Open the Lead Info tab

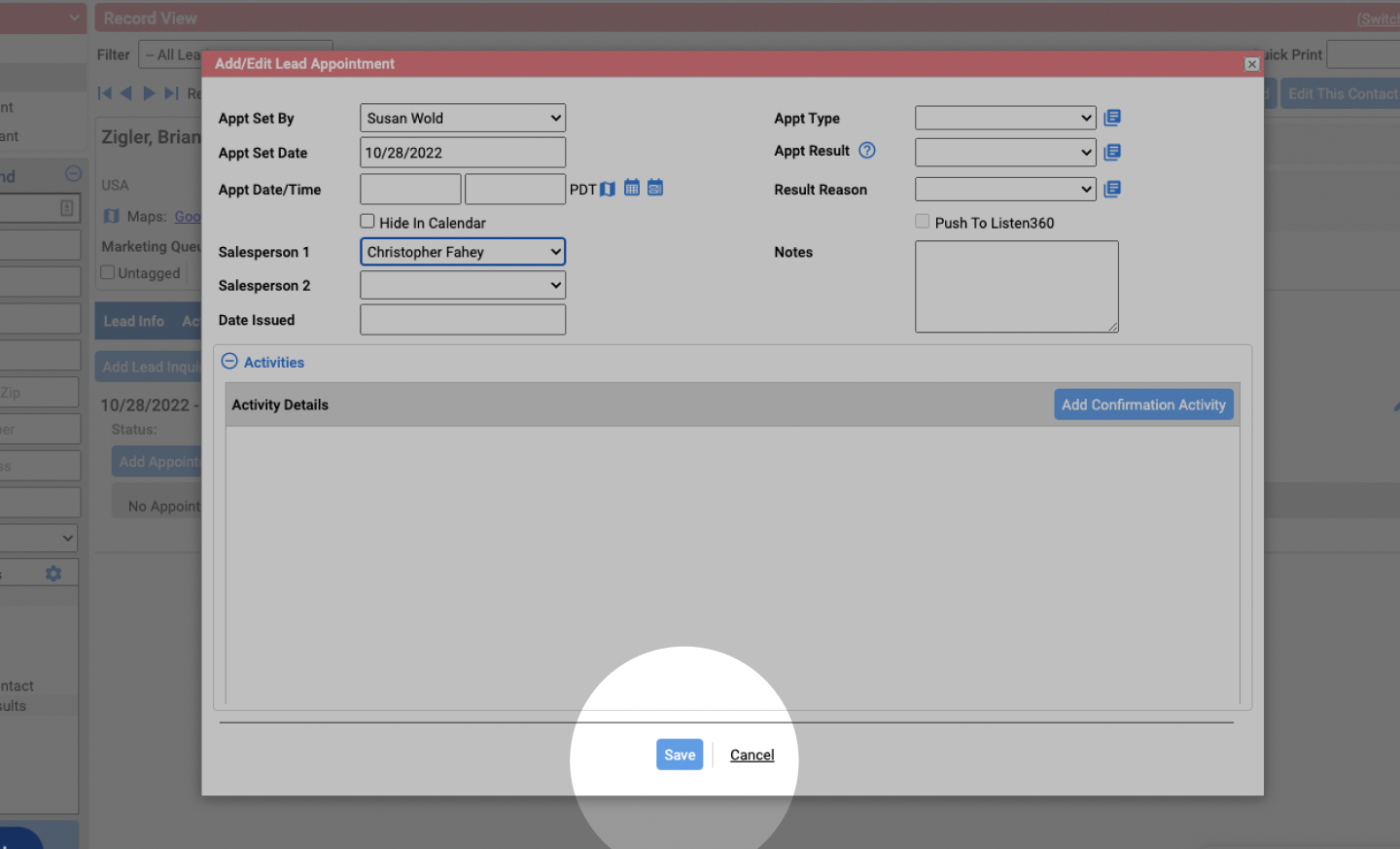tap(134, 321)
